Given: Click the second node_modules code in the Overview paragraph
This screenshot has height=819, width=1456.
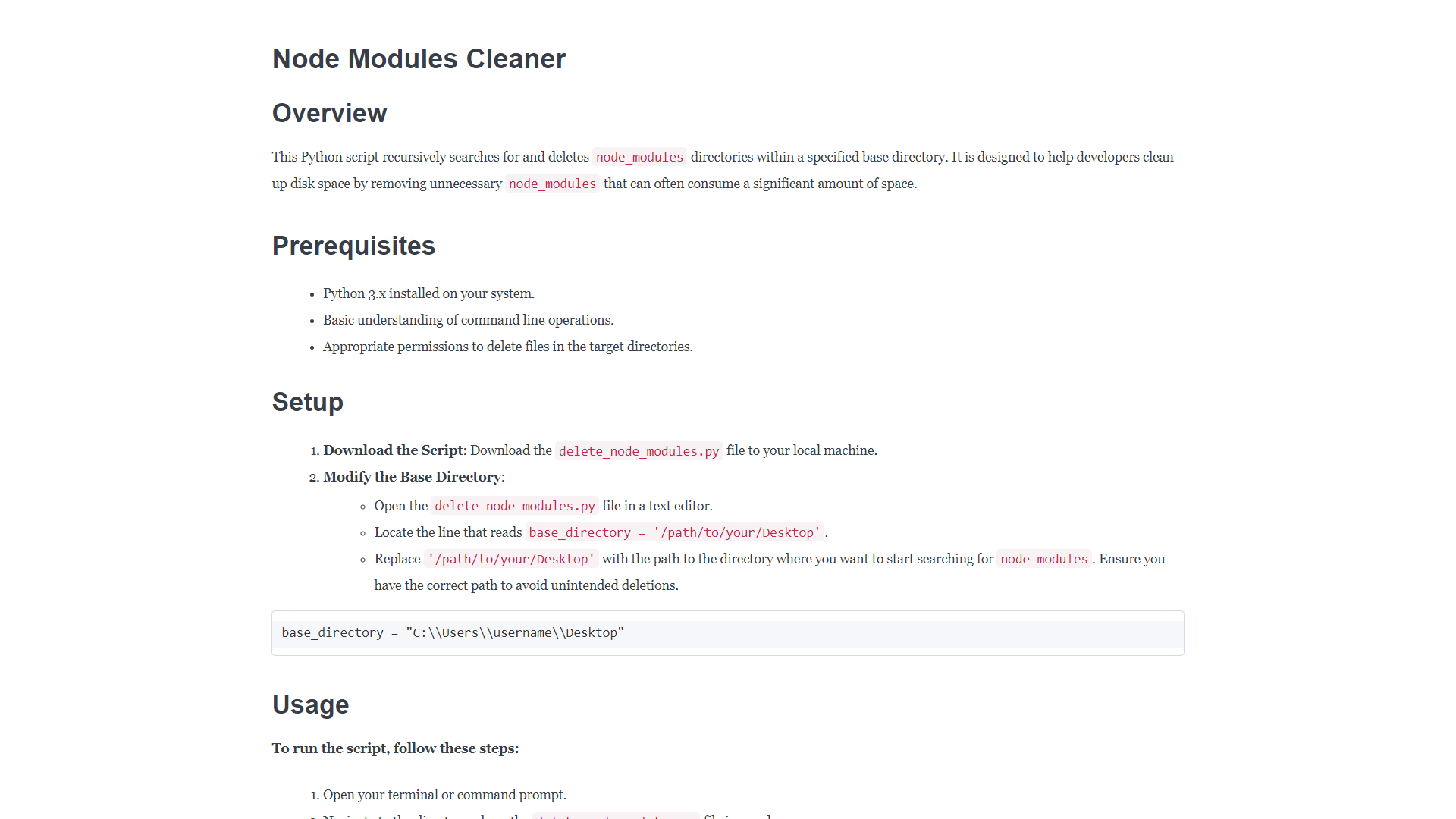Looking at the screenshot, I should [x=552, y=184].
